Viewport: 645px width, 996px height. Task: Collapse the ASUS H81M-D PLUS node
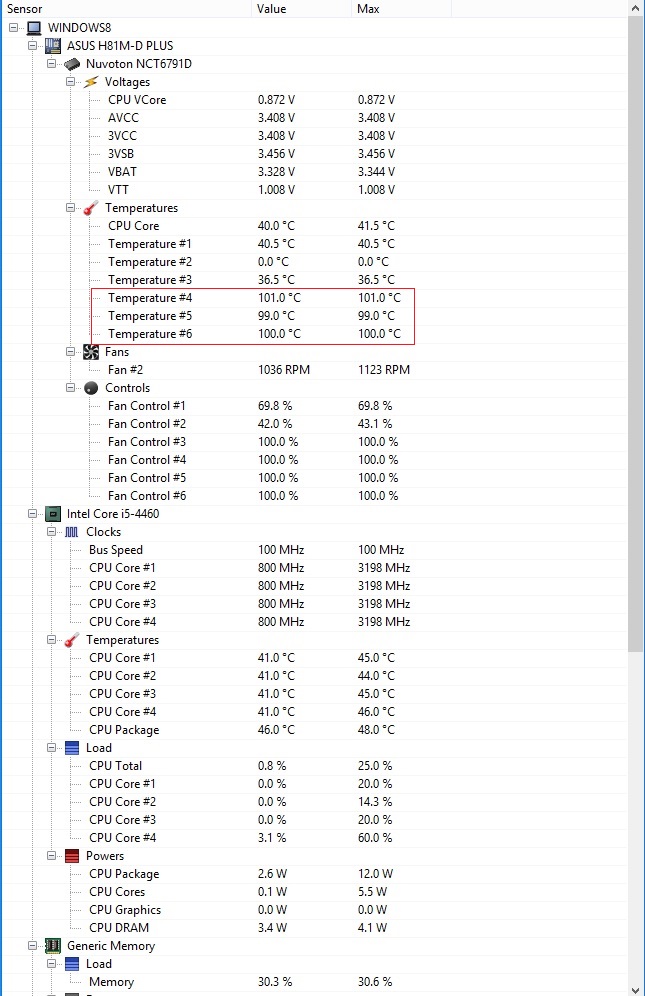pyautogui.click(x=32, y=46)
